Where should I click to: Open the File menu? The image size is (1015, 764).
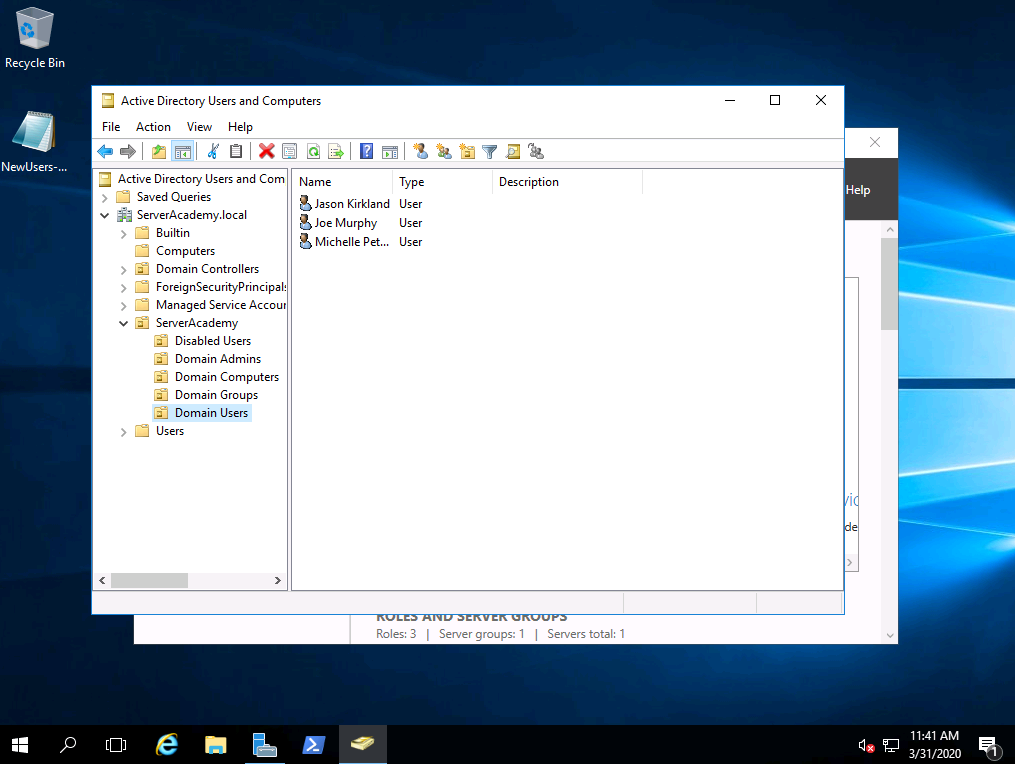(111, 127)
